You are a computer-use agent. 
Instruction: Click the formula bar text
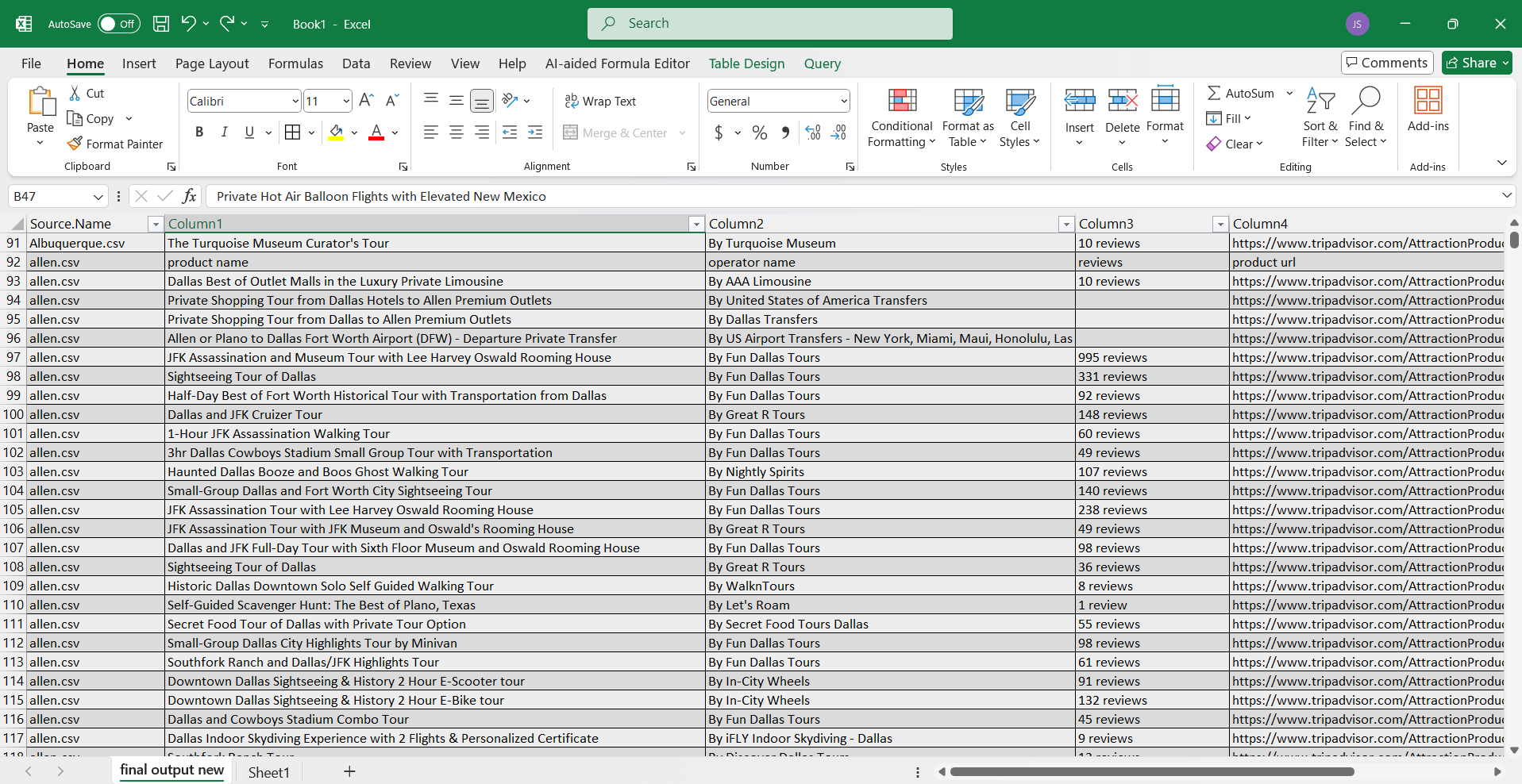(381, 196)
